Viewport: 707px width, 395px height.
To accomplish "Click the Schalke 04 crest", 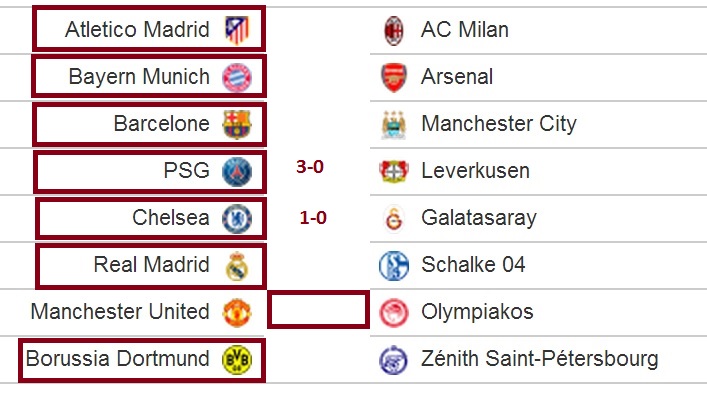I will point(394,266).
